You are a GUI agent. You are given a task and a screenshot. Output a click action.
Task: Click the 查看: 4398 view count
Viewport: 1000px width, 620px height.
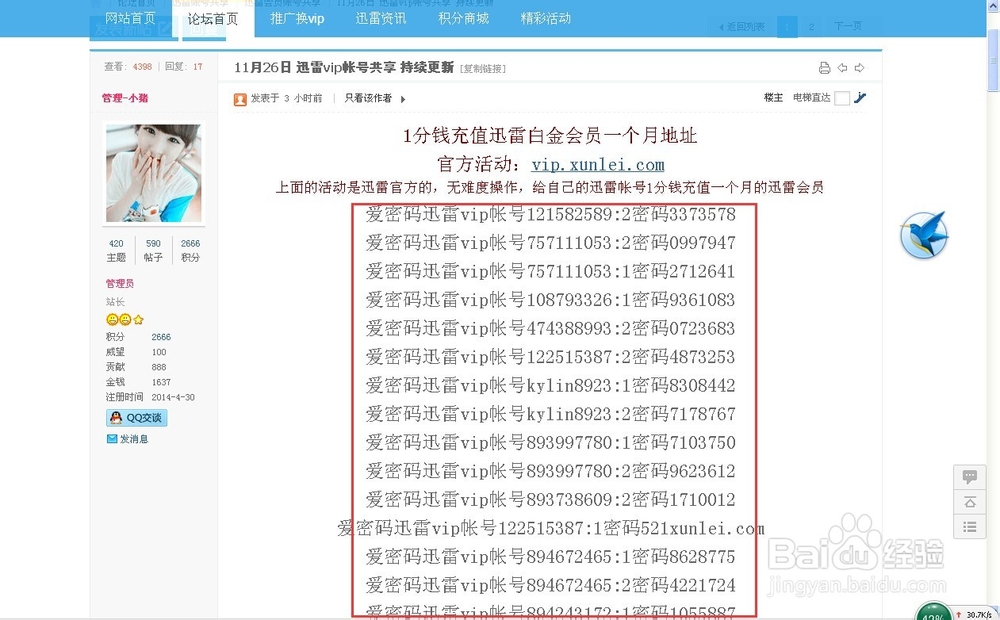[x=128, y=66]
